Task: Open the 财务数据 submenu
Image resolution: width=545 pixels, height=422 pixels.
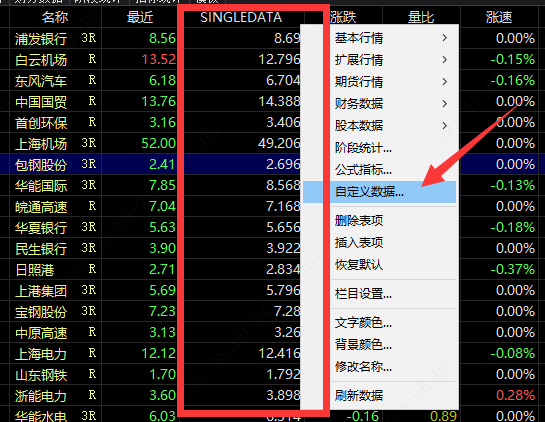Action: point(380,104)
